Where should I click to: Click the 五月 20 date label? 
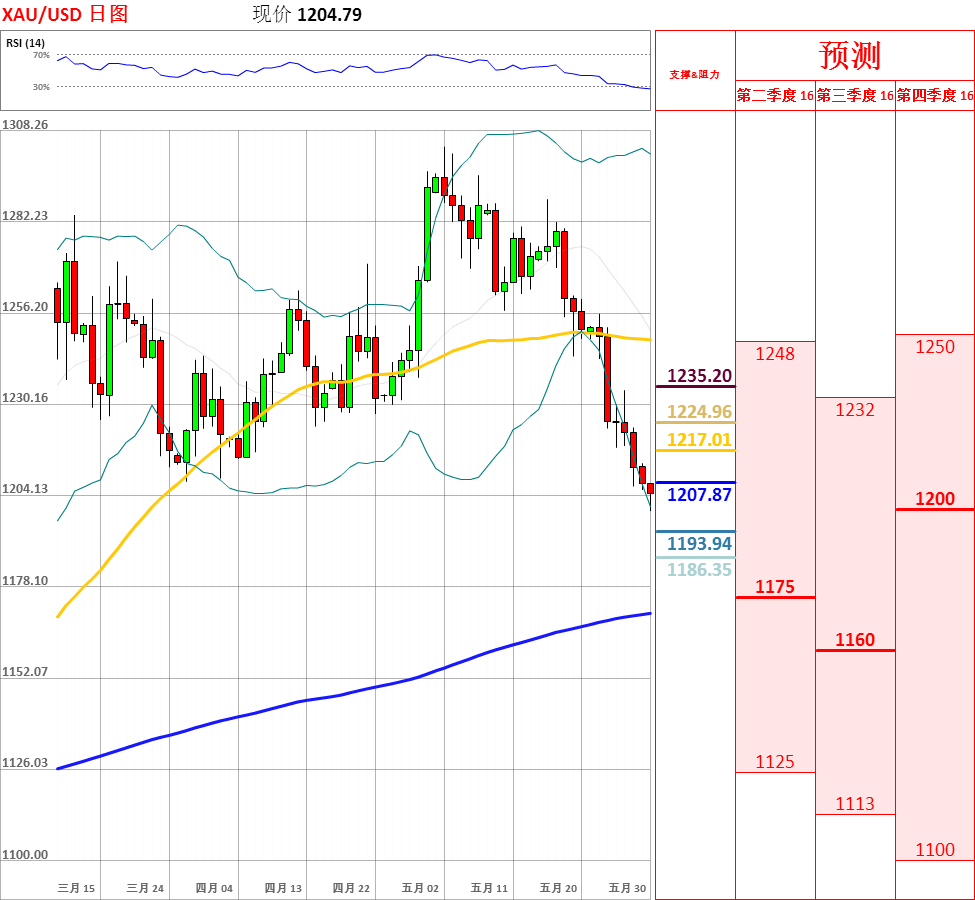pyautogui.click(x=558, y=888)
